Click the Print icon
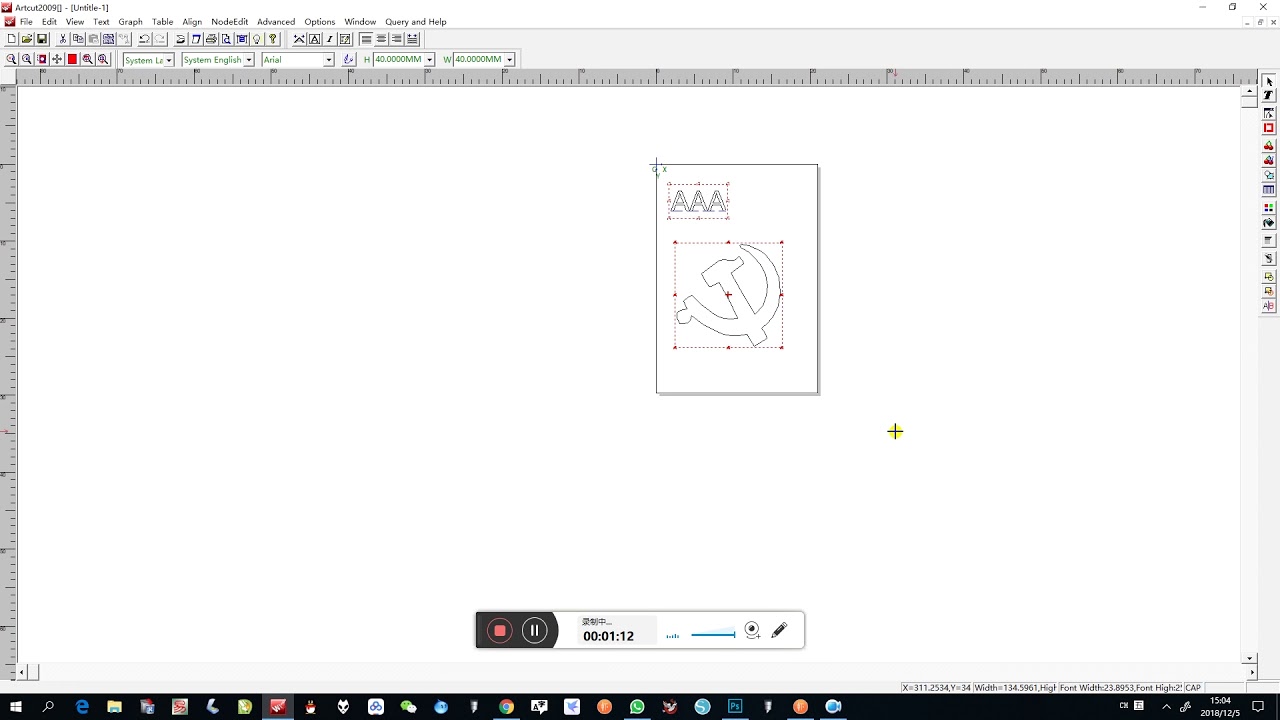1280x720 pixels. 211,39
